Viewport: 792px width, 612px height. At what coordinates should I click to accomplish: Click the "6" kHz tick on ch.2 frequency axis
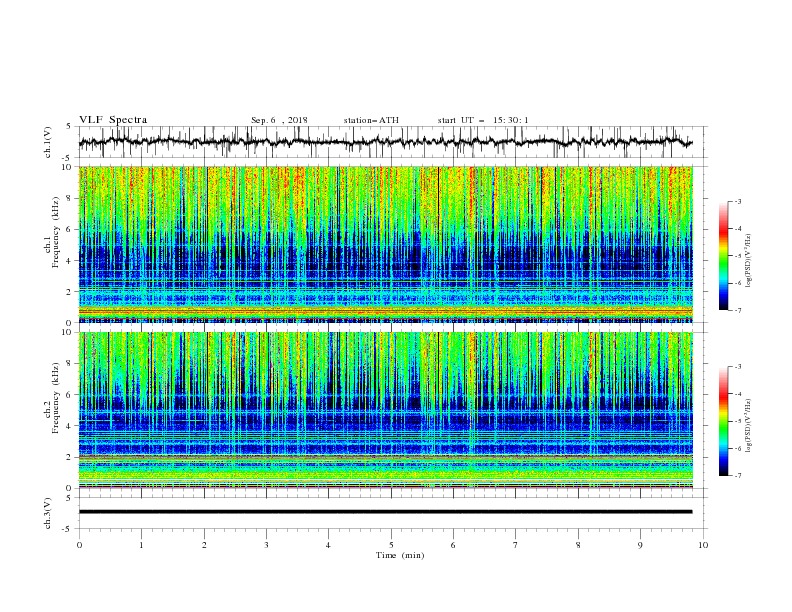70,394
